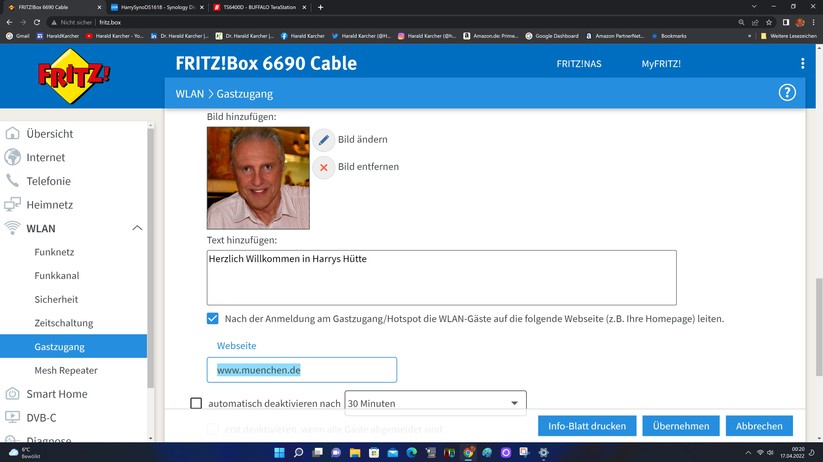Click the Heimnetz network icon
The width and height of the screenshot is (823, 462).
pos(13,204)
